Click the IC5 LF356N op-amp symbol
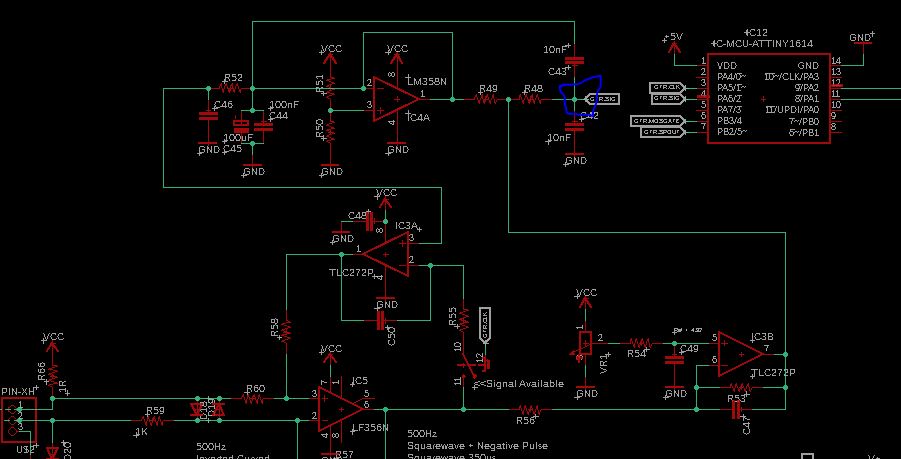Screen dimensions: 901x459 (x=341, y=409)
